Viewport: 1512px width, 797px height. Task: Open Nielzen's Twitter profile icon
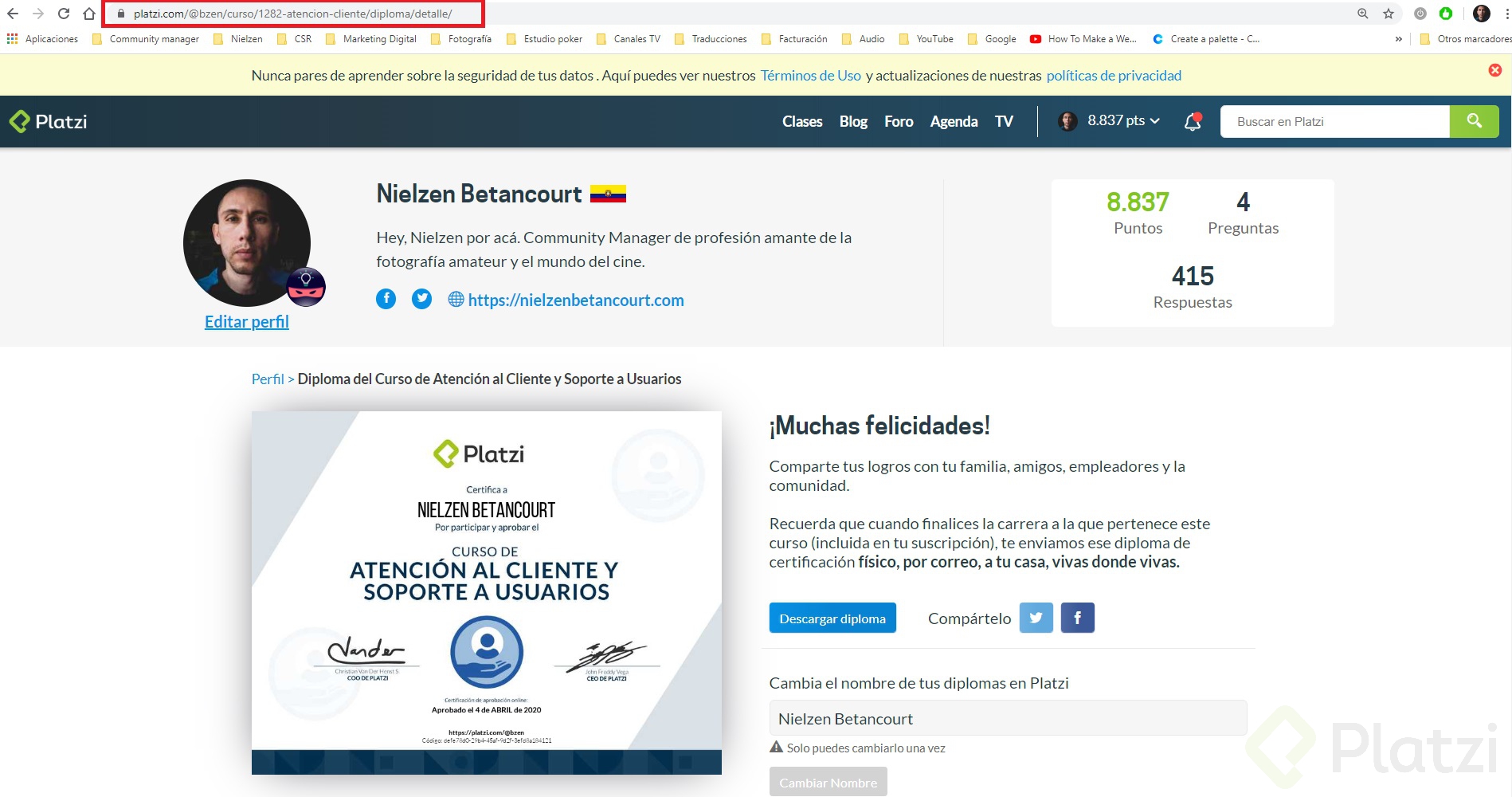(421, 298)
